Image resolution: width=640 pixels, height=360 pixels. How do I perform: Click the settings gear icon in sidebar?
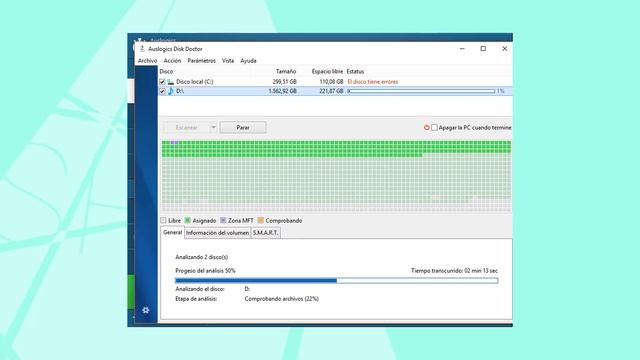(x=146, y=310)
